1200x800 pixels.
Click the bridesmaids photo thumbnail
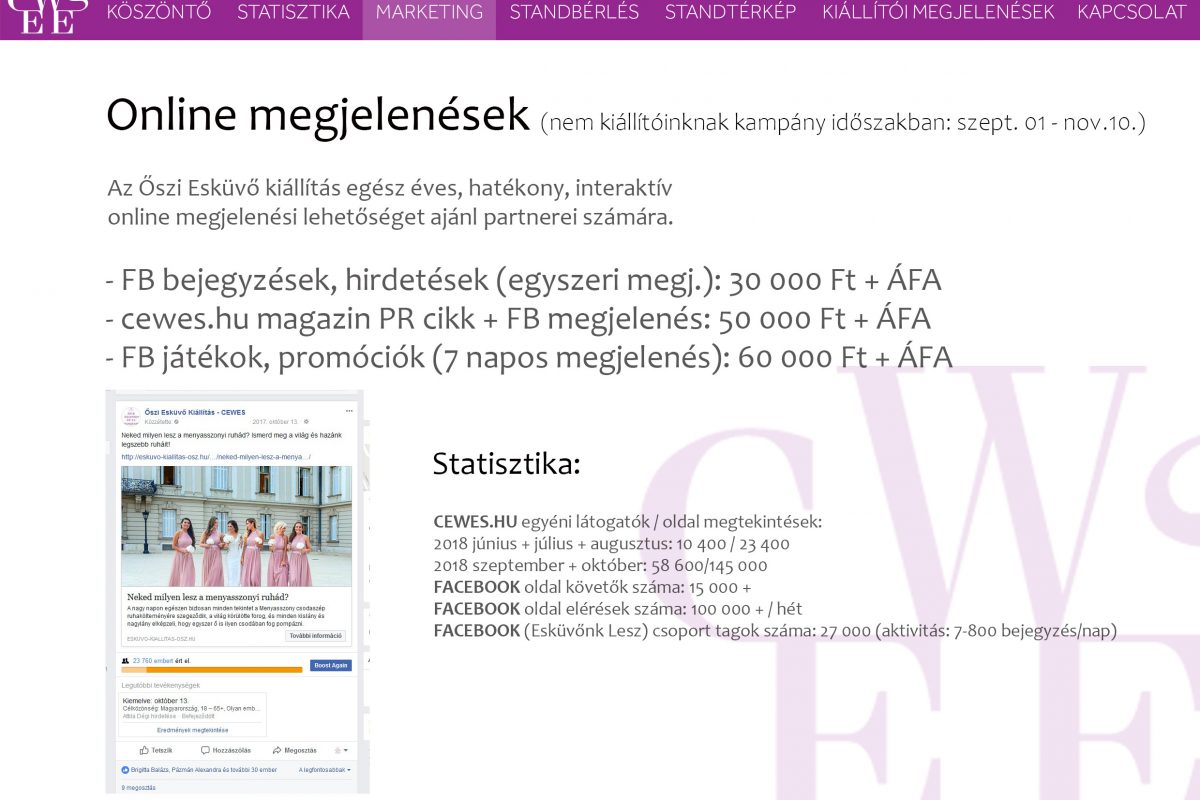pos(236,526)
